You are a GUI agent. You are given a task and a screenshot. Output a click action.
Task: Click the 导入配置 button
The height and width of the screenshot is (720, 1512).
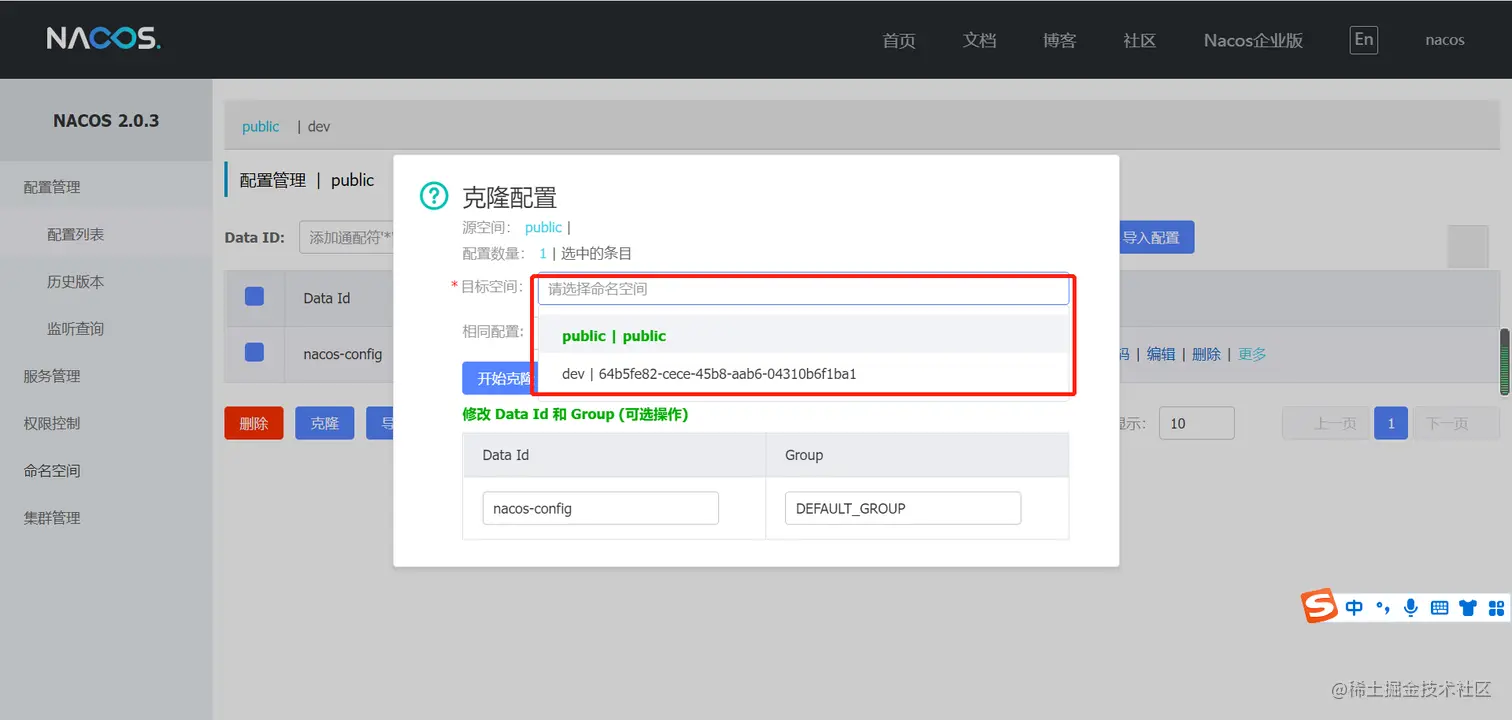click(x=1156, y=237)
